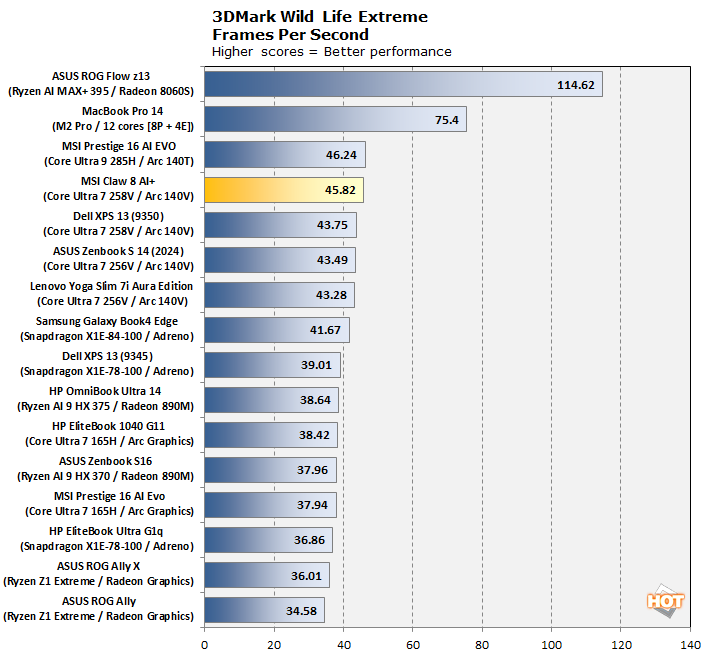Click the MSI Prestige 16 AI EVO label

pos(119,146)
